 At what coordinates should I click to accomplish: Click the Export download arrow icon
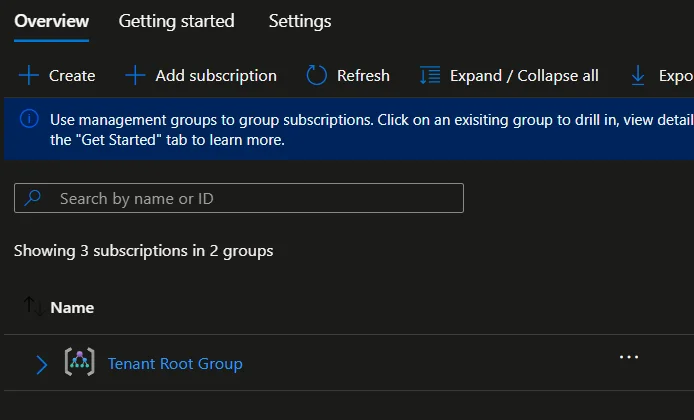click(638, 75)
